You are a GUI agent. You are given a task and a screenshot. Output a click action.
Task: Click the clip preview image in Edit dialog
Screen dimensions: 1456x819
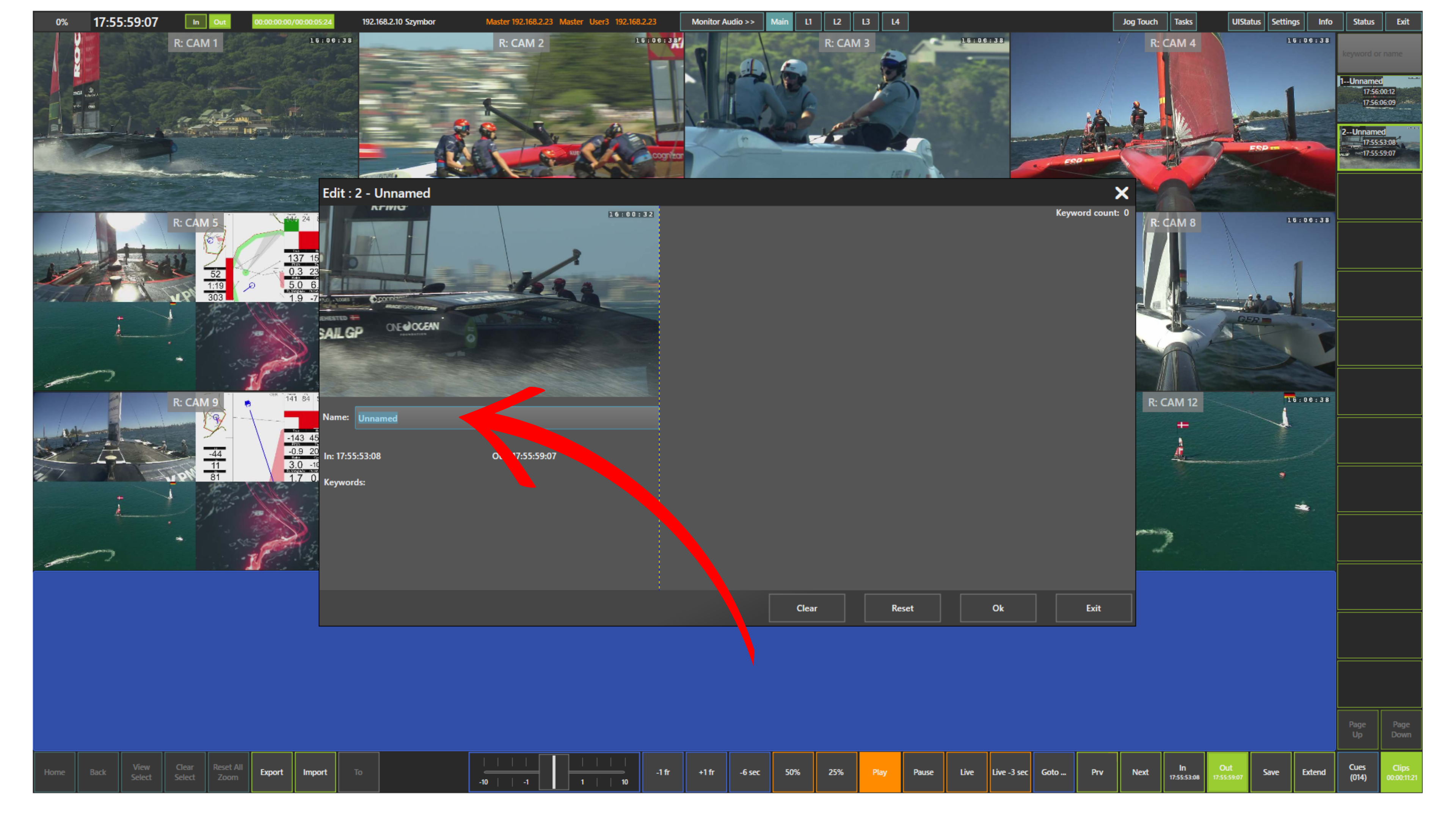click(x=490, y=301)
